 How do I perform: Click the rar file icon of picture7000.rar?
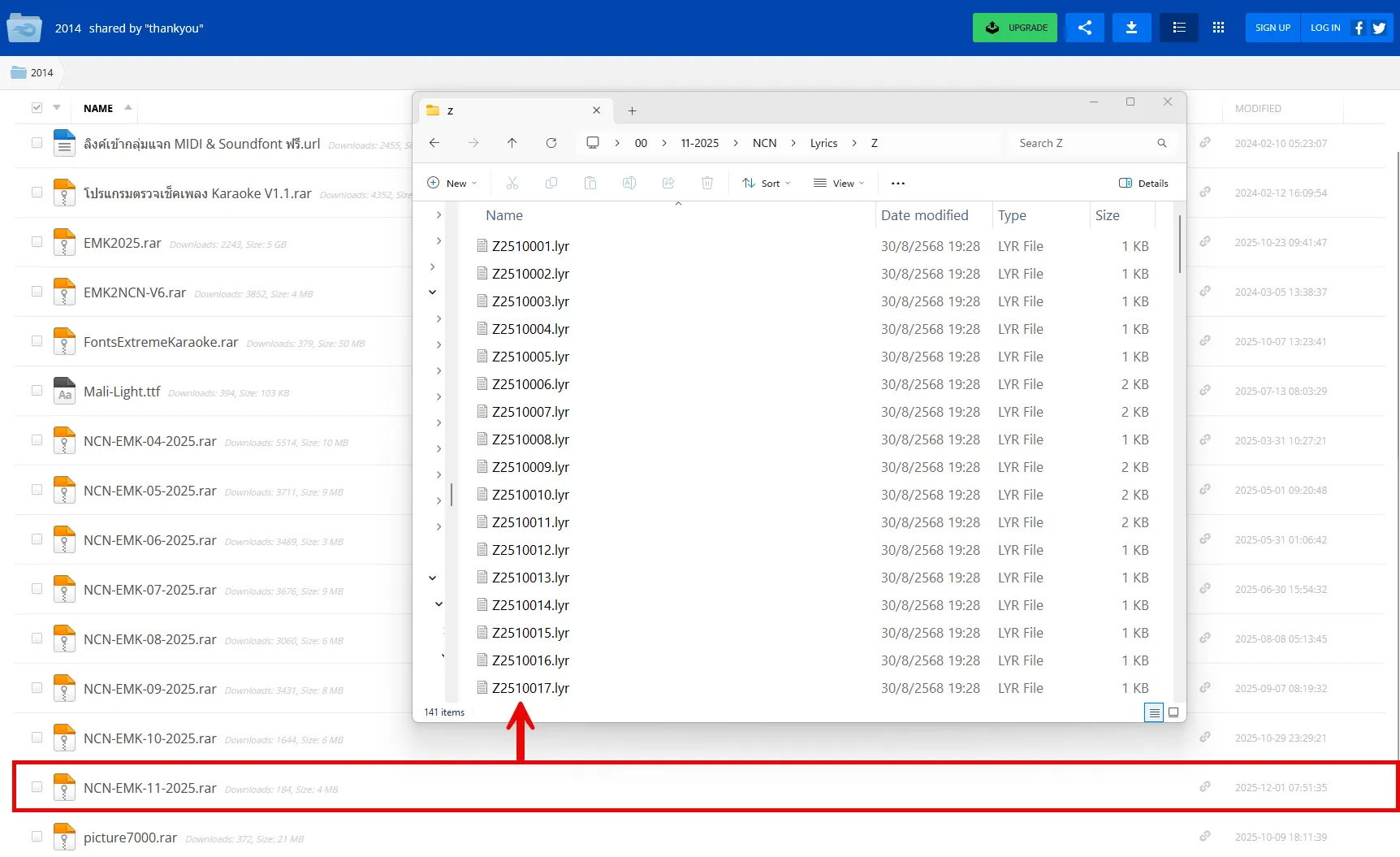point(64,837)
